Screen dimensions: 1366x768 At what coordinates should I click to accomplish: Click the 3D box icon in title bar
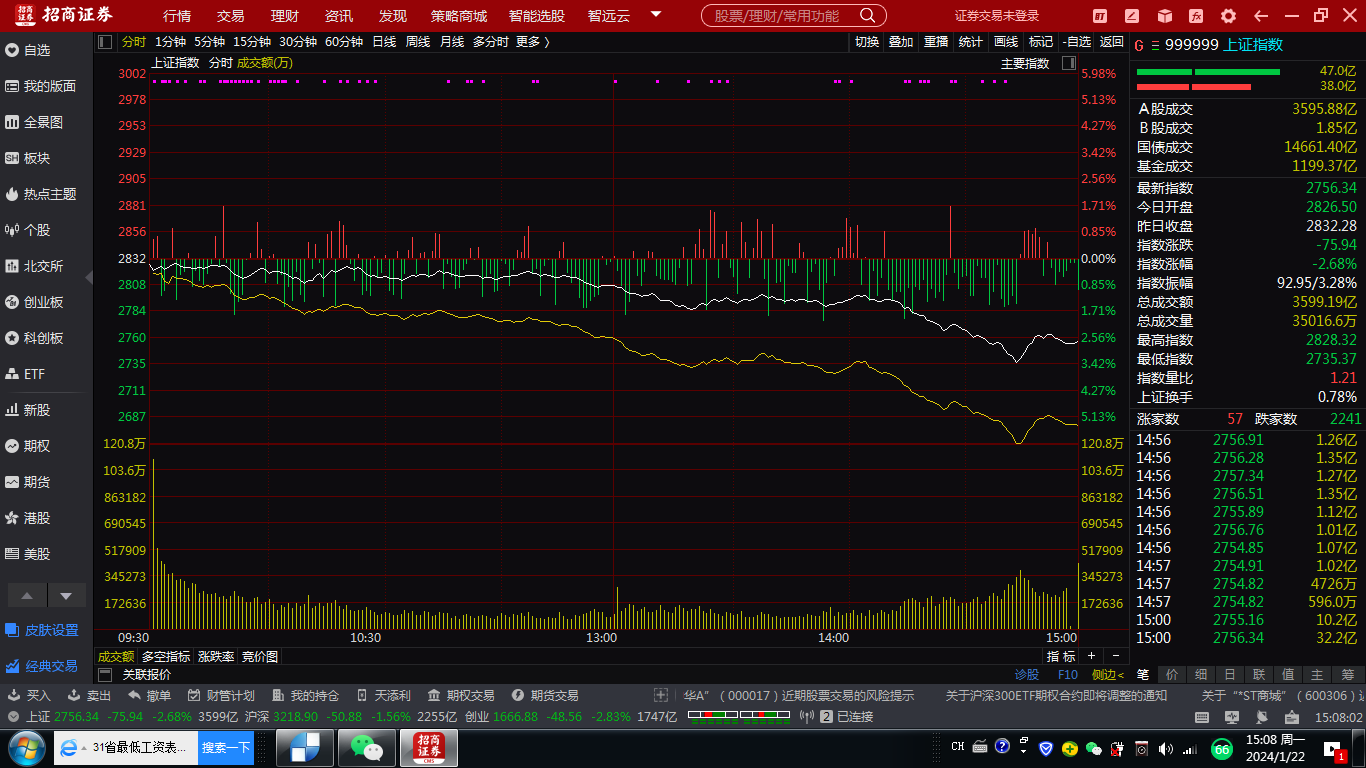coord(1164,16)
